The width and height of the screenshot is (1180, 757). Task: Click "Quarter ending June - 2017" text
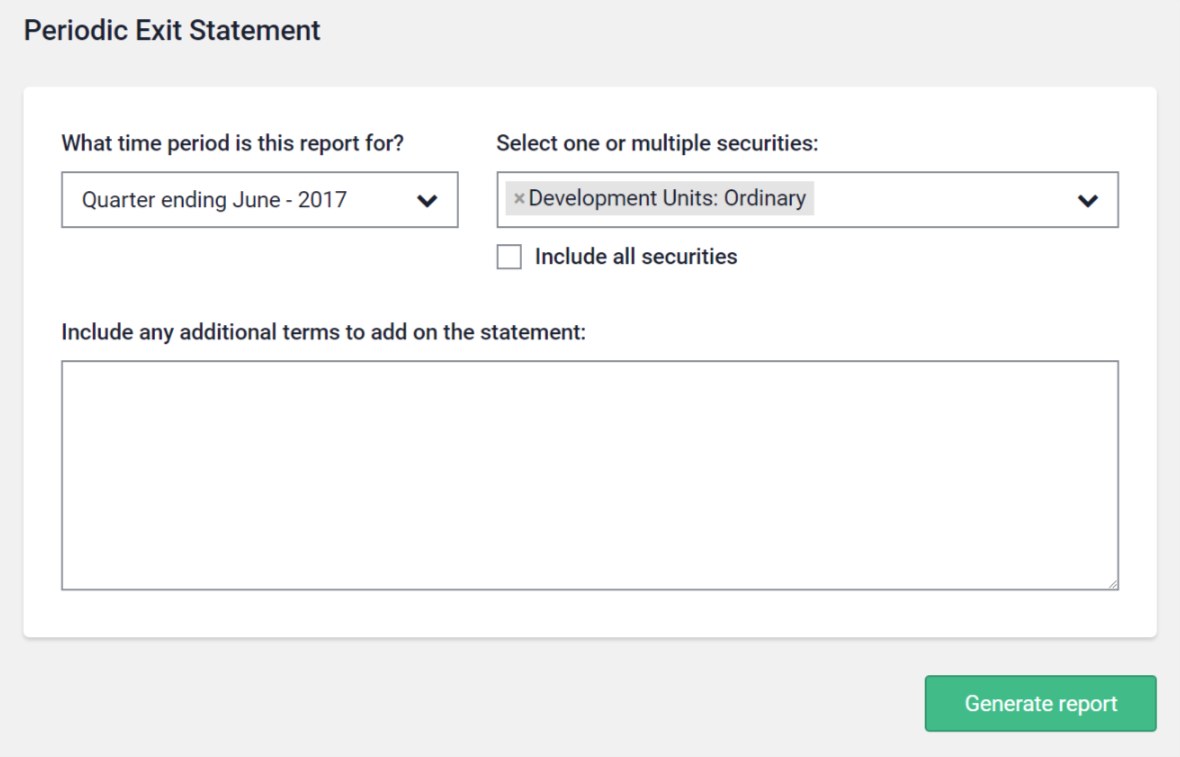[214, 200]
